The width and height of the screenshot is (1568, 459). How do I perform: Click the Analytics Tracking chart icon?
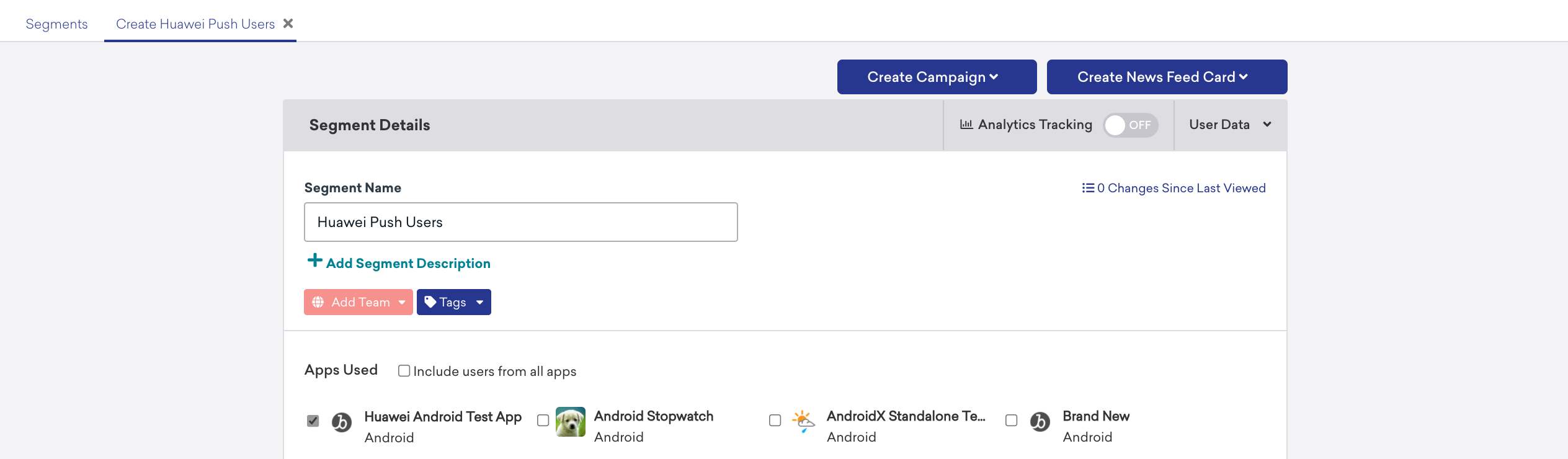point(966,124)
